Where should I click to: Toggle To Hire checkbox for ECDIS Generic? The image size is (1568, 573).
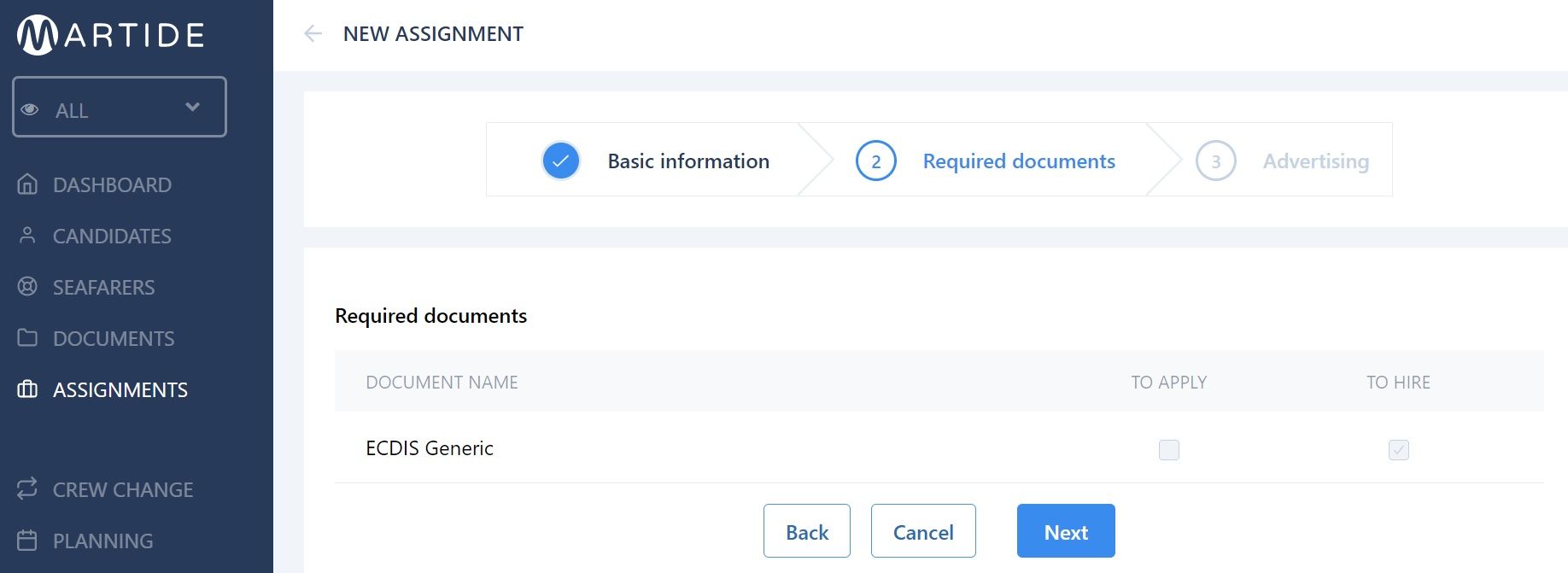(1399, 449)
